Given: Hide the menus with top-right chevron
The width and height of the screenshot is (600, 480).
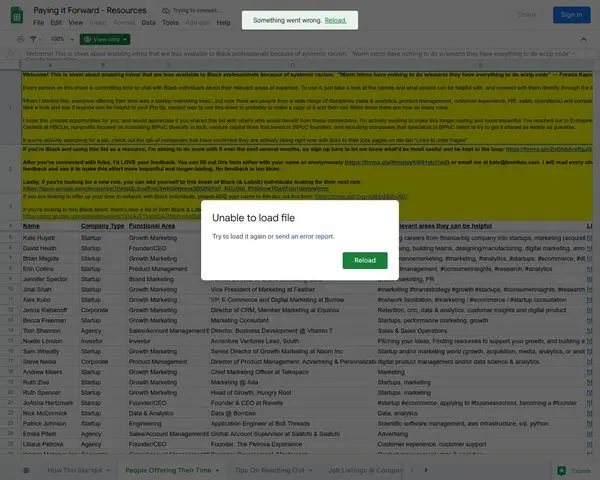Looking at the screenshot, I should [x=583, y=39].
